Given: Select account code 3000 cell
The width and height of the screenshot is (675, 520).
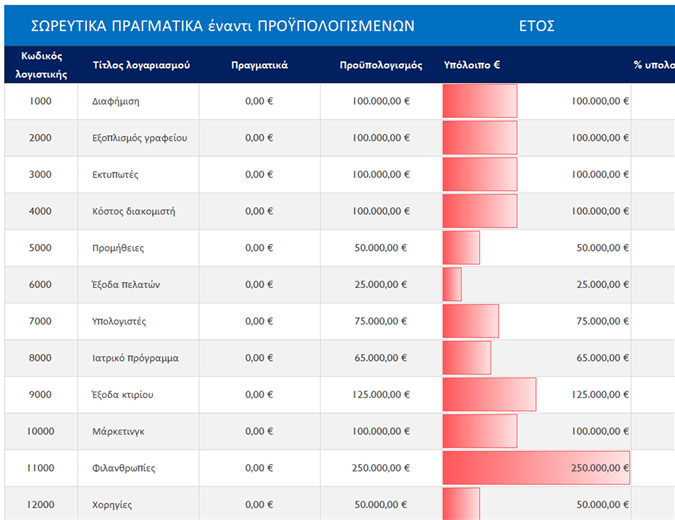Looking at the screenshot, I should [x=41, y=174].
